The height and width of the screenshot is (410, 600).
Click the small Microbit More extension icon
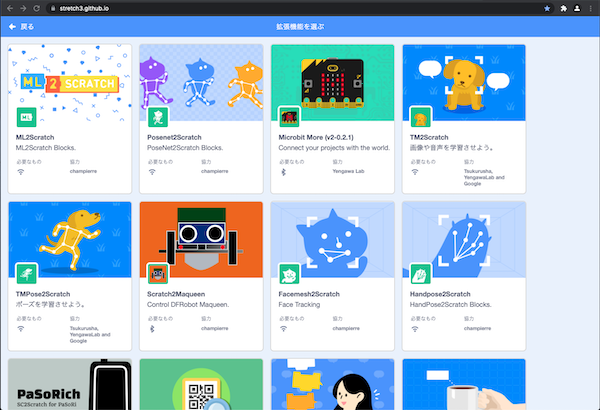click(289, 117)
